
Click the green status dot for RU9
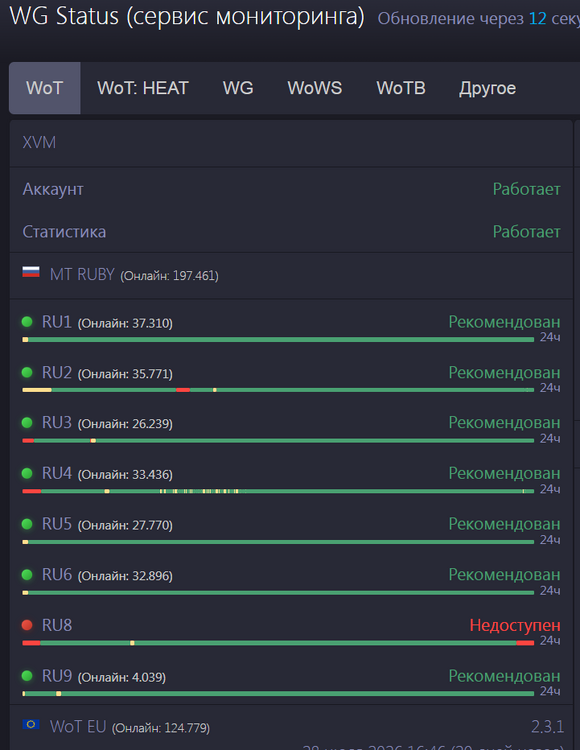(27, 675)
